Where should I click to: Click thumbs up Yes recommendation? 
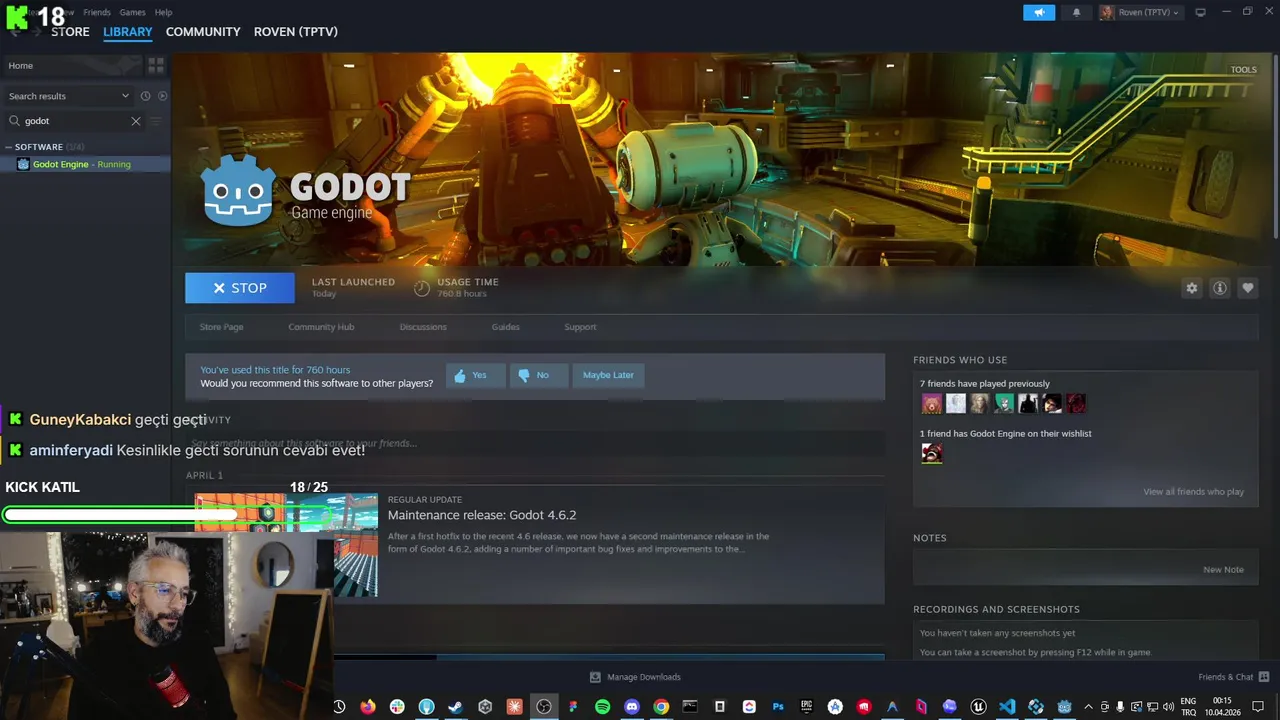[475, 375]
